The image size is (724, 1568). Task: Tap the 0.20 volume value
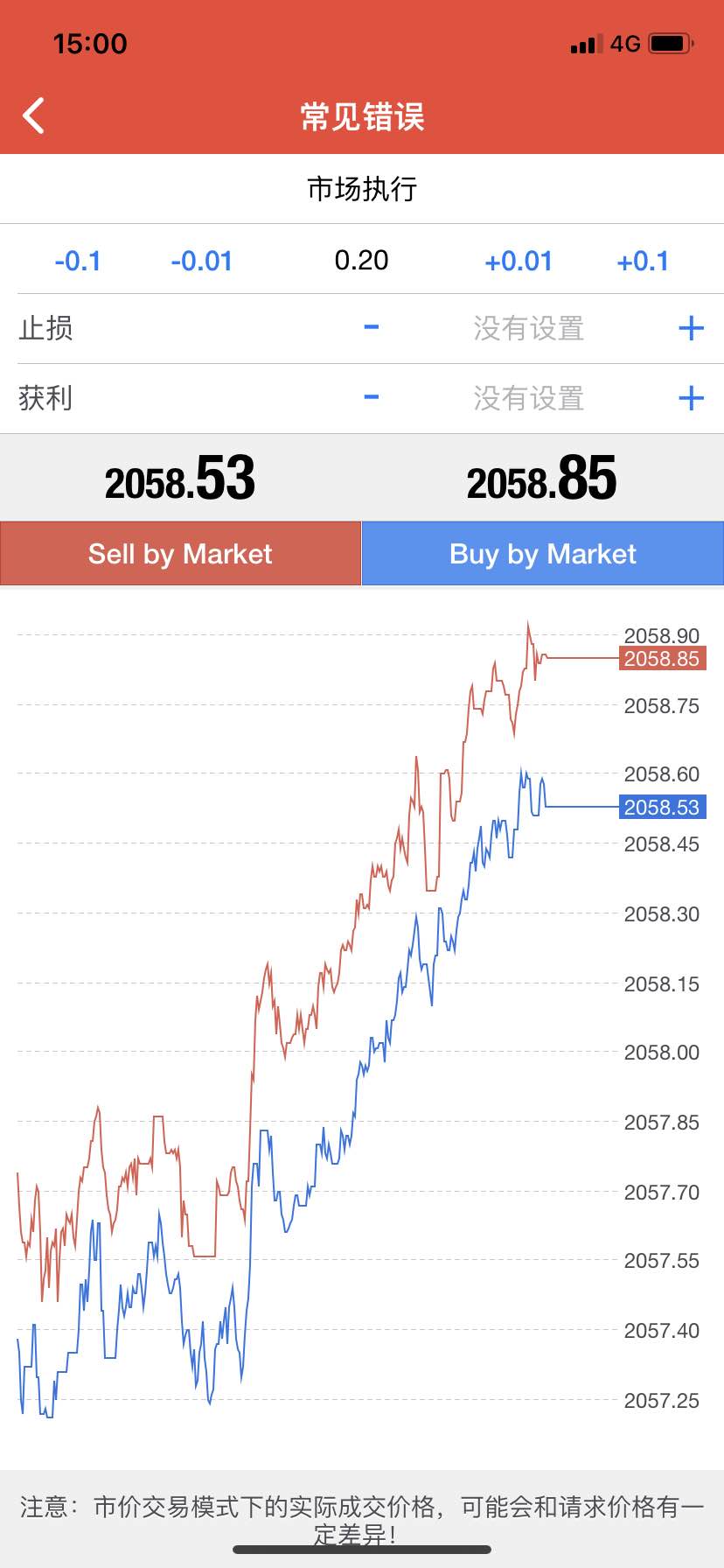coord(361,261)
